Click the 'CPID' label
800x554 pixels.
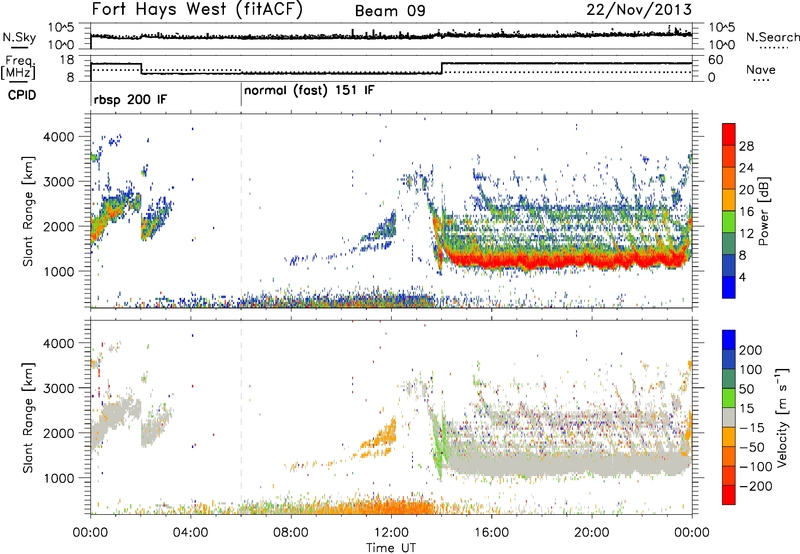click(22, 95)
